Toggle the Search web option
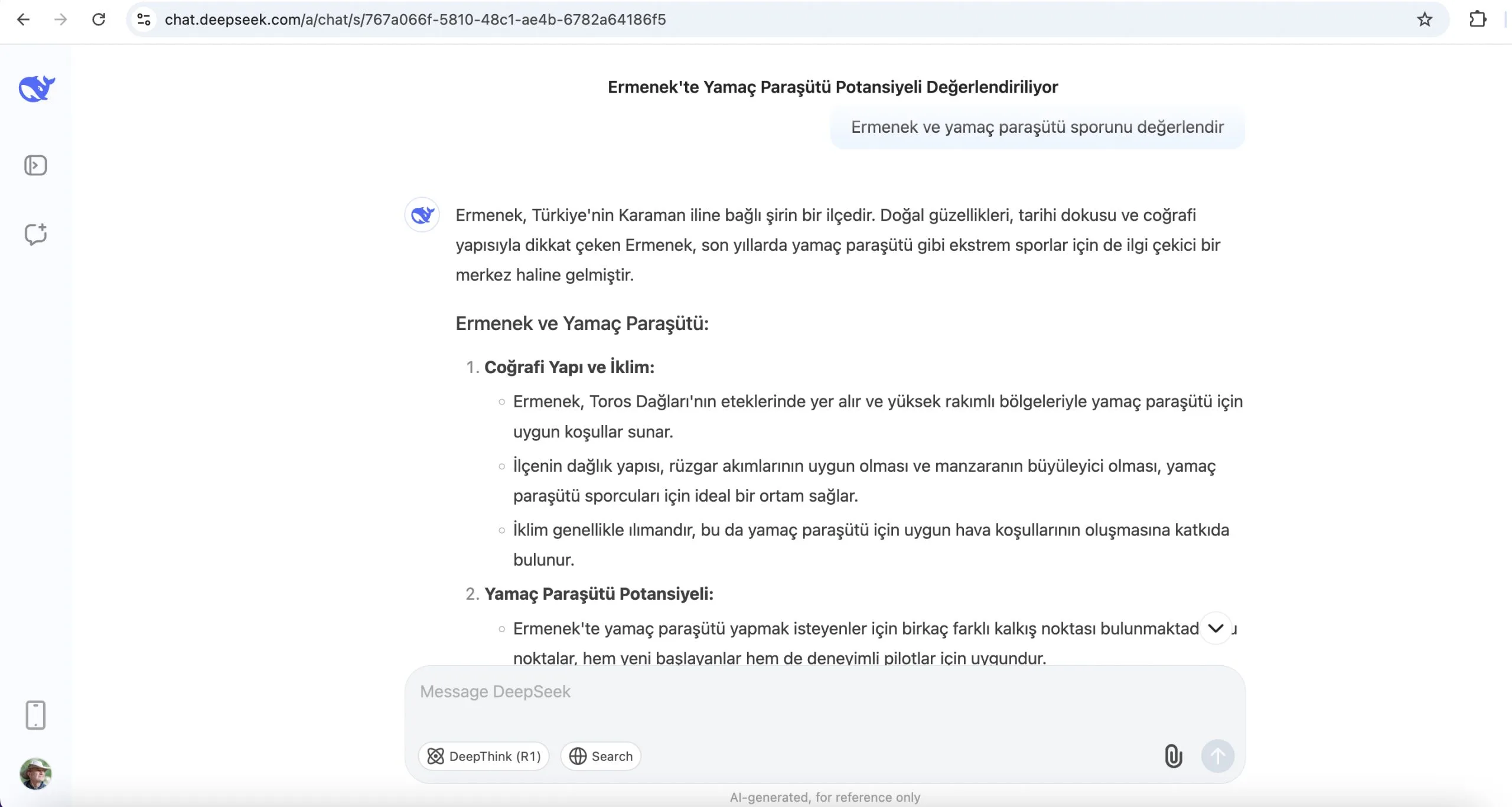 (x=601, y=756)
